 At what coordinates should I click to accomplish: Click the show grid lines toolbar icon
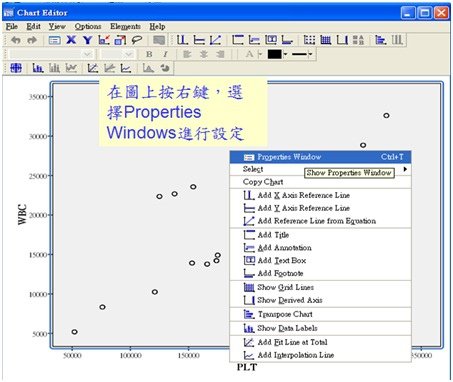(325, 40)
